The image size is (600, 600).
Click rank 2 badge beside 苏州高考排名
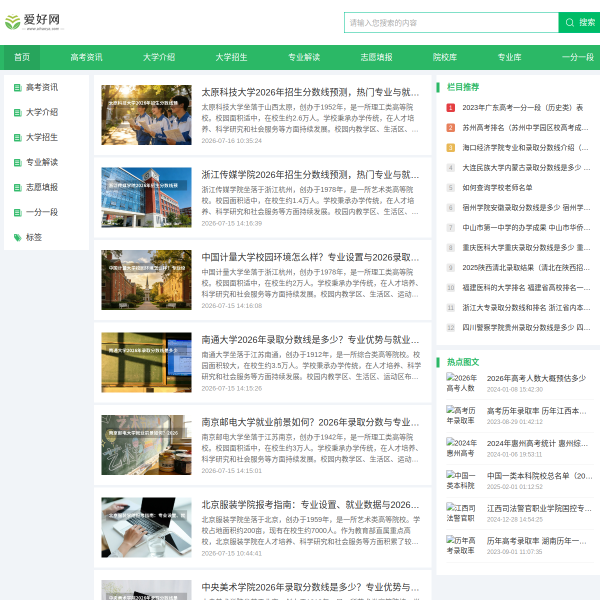(450, 127)
